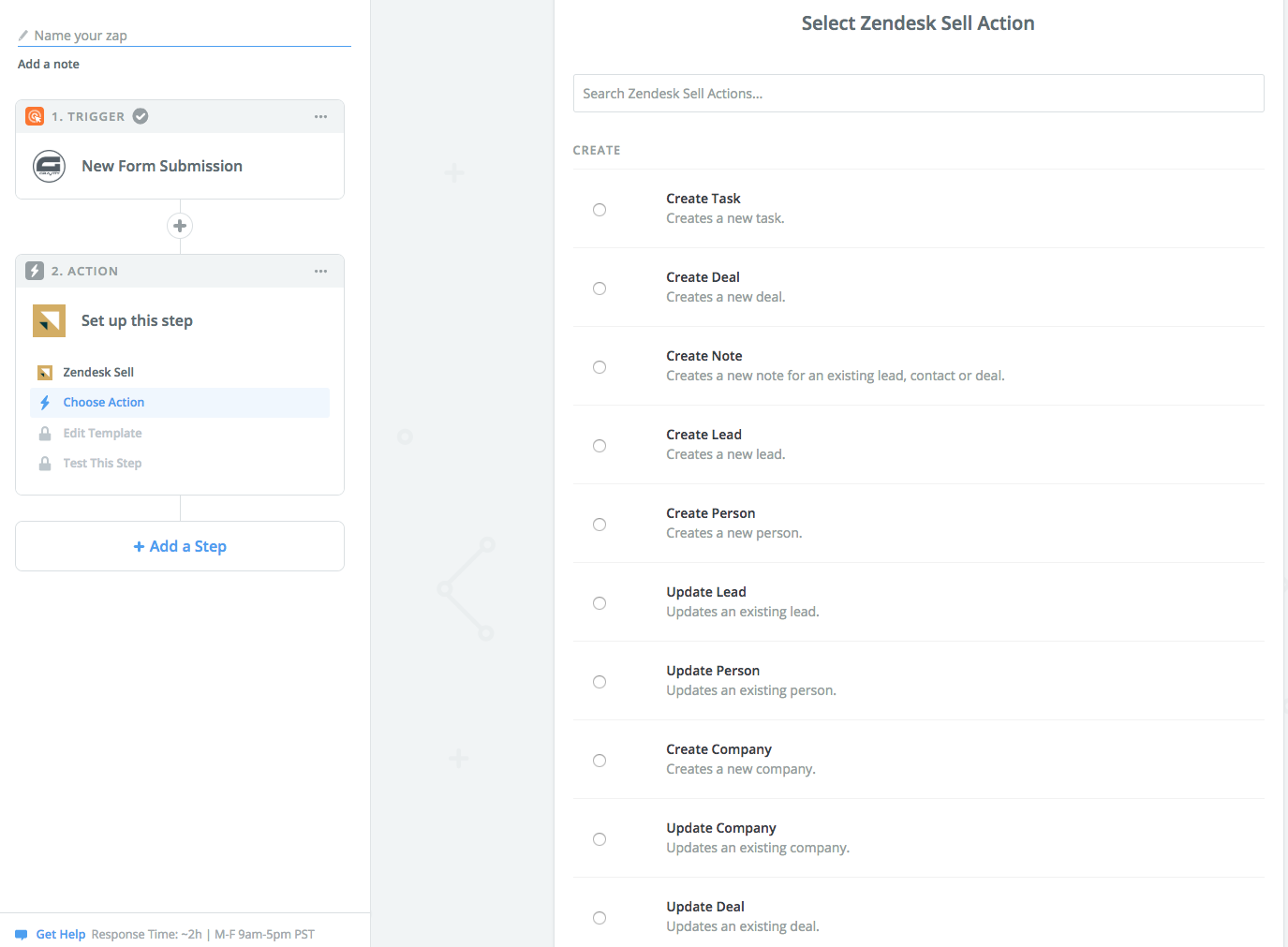Click the large Zendesk Sell app icon
1288x947 pixels.
(x=49, y=320)
